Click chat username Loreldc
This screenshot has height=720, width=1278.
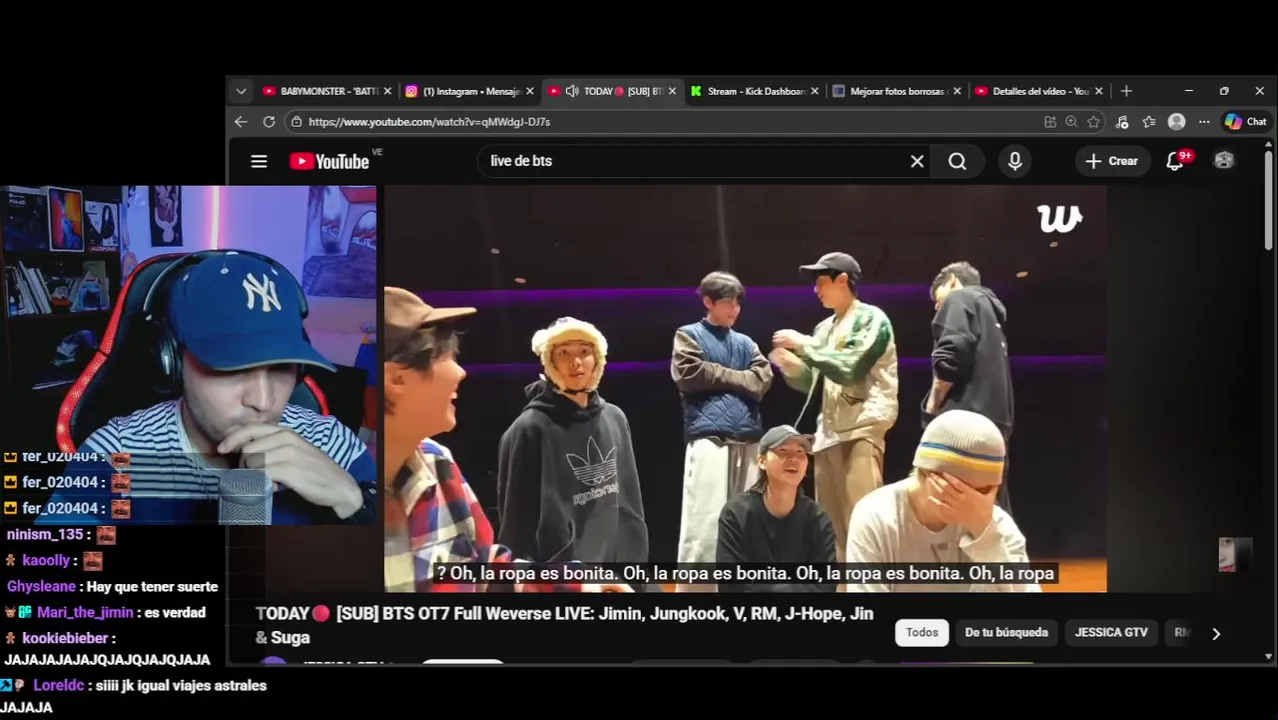[59, 686]
